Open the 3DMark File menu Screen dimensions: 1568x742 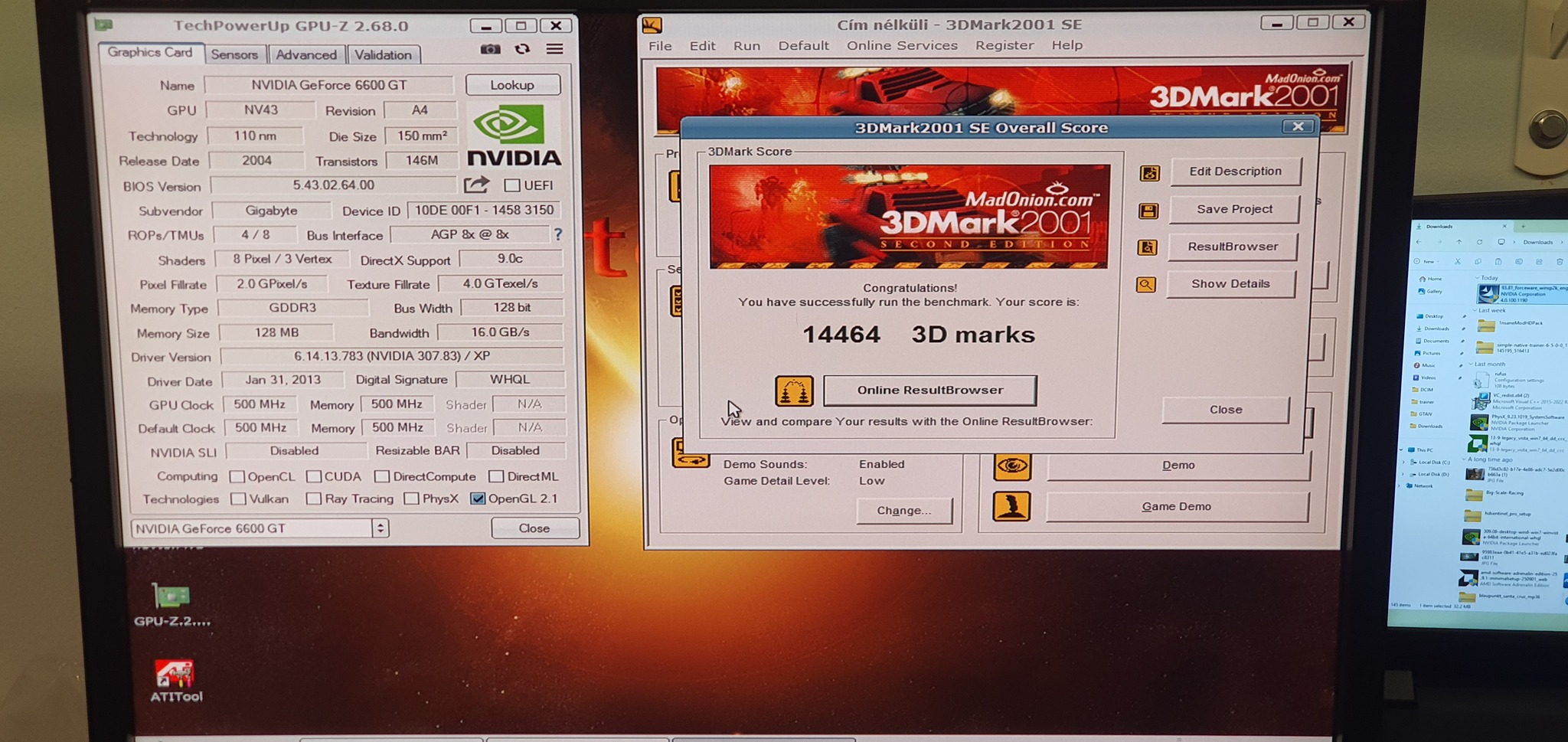[660, 46]
